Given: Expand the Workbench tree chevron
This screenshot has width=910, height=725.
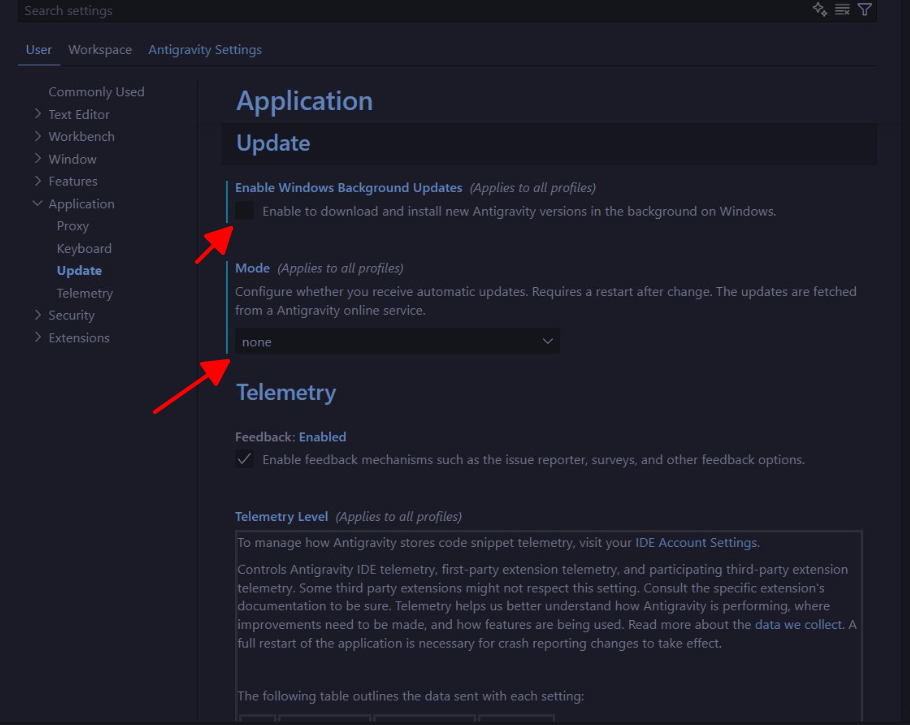Looking at the screenshot, I should click(x=38, y=136).
